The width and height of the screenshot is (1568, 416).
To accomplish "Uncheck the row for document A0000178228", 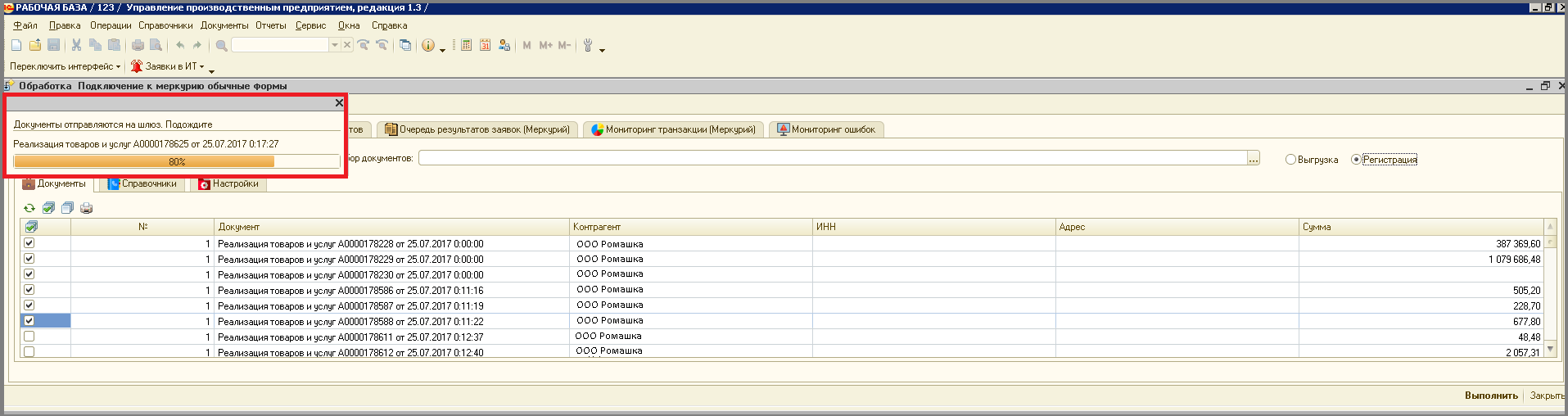I will pos(29,243).
